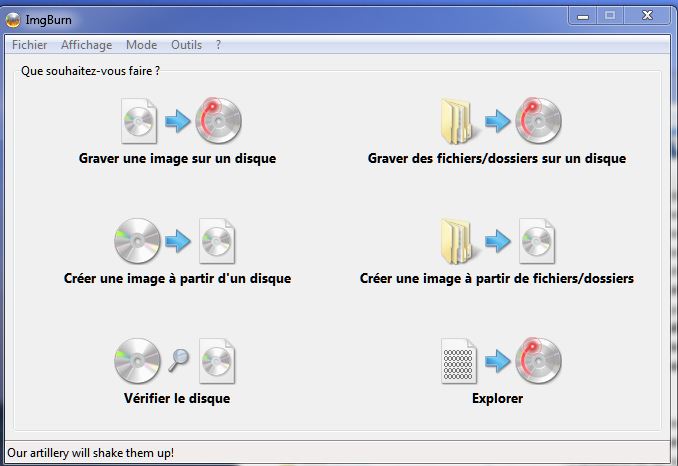Viewport: 678px width, 466px height.
Task: Click blue arrow above Créer une image à partir de fichiers/dossiers
Action: pyautogui.click(x=497, y=241)
